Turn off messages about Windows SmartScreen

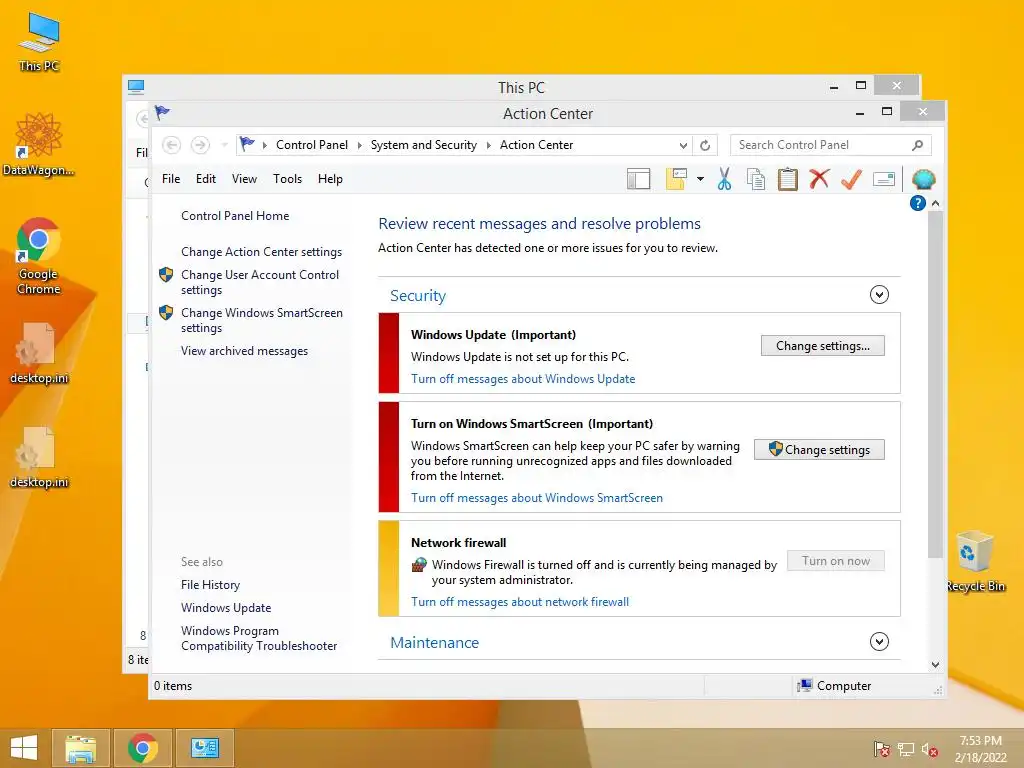(537, 498)
